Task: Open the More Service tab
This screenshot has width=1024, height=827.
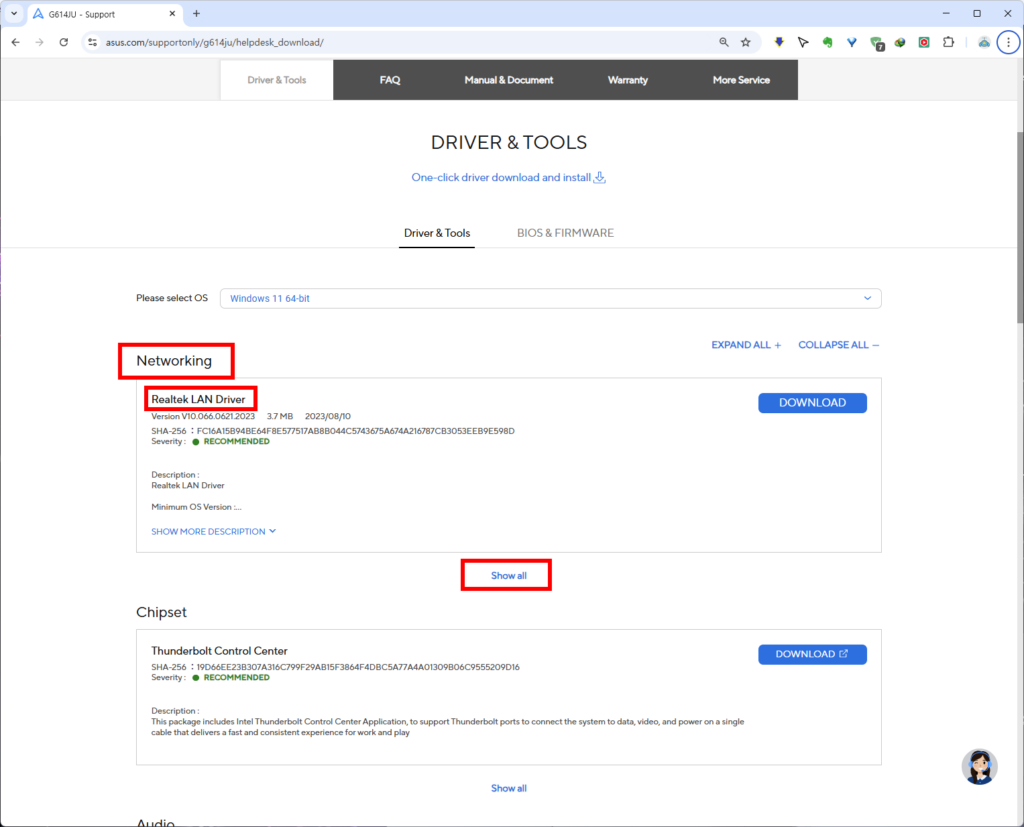Action: click(741, 80)
